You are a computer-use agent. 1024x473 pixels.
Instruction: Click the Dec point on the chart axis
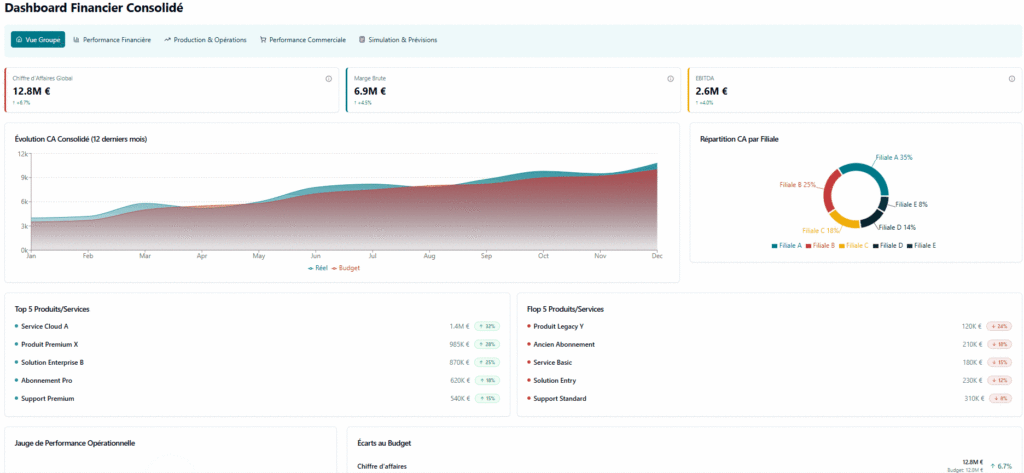(657, 257)
